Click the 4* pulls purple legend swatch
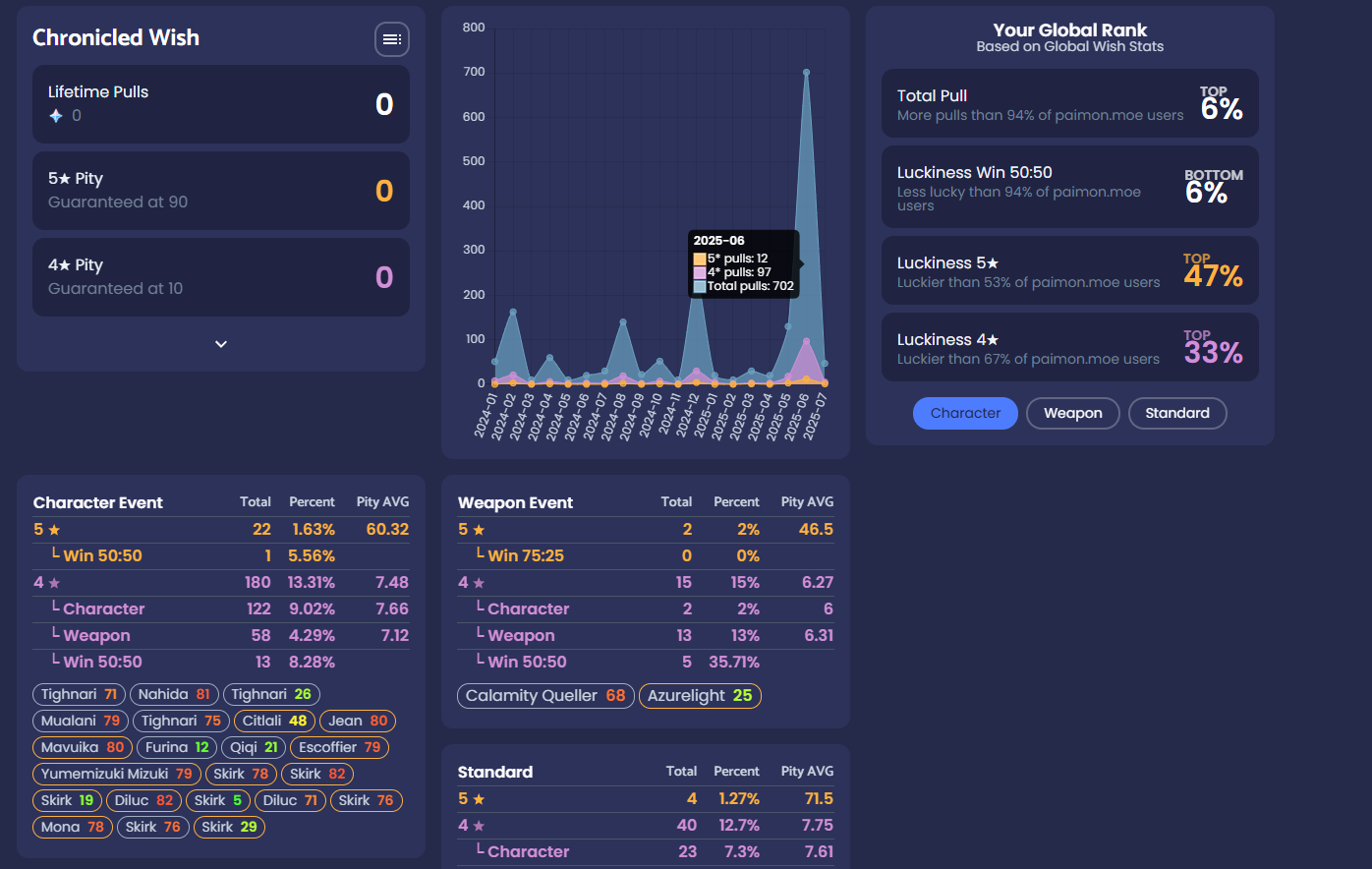Viewport: 1372px width, 869px height. pyautogui.click(x=700, y=272)
